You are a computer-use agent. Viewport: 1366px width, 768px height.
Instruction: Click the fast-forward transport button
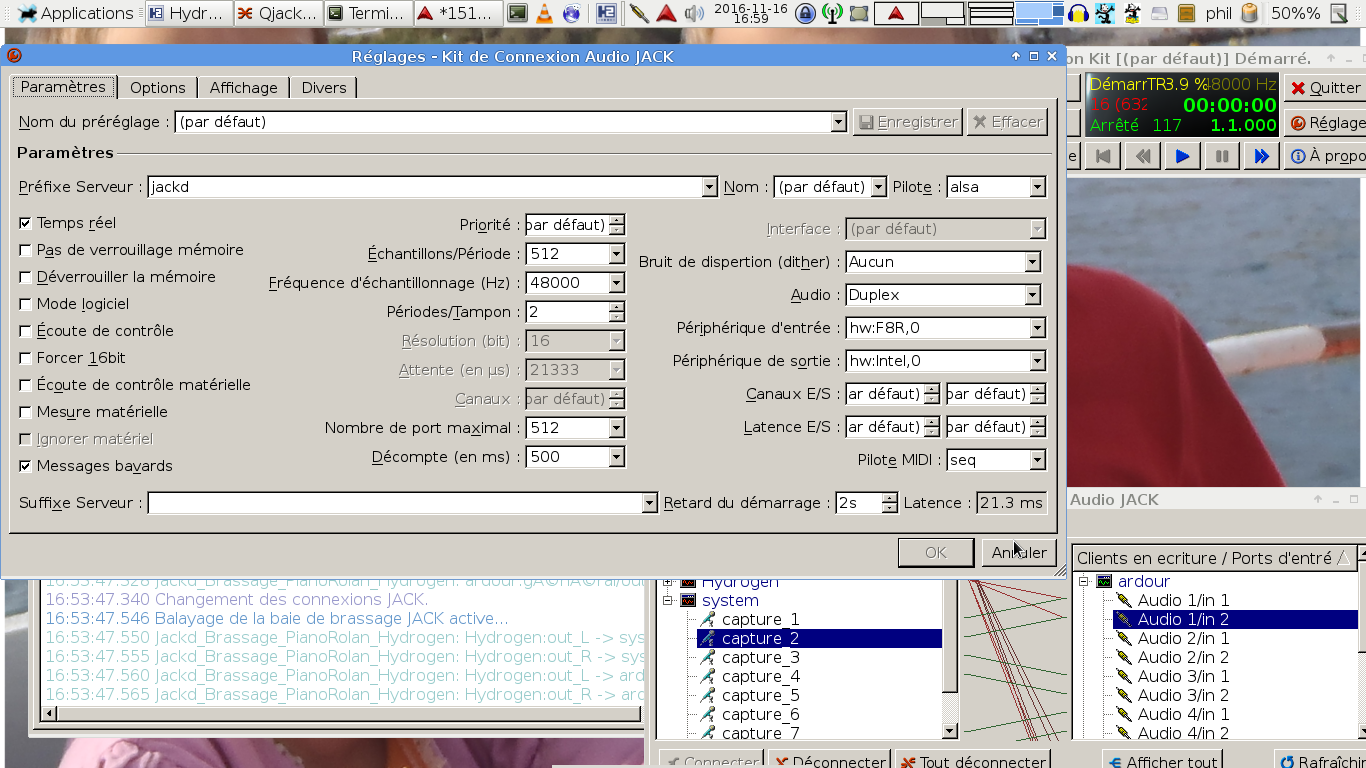click(x=1261, y=156)
